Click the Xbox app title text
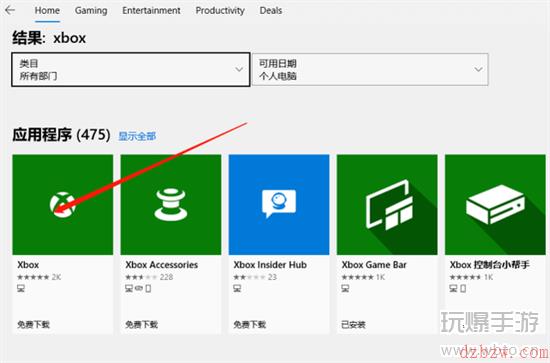 pos(28,265)
